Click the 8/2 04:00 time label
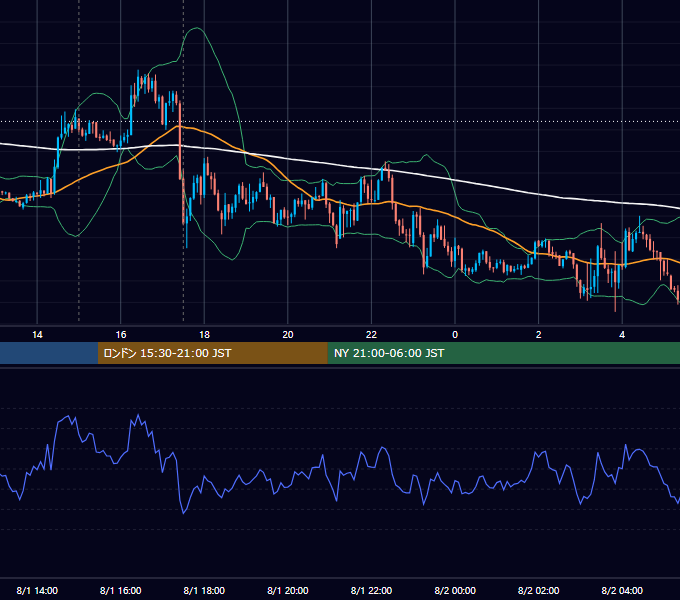 (622, 590)
